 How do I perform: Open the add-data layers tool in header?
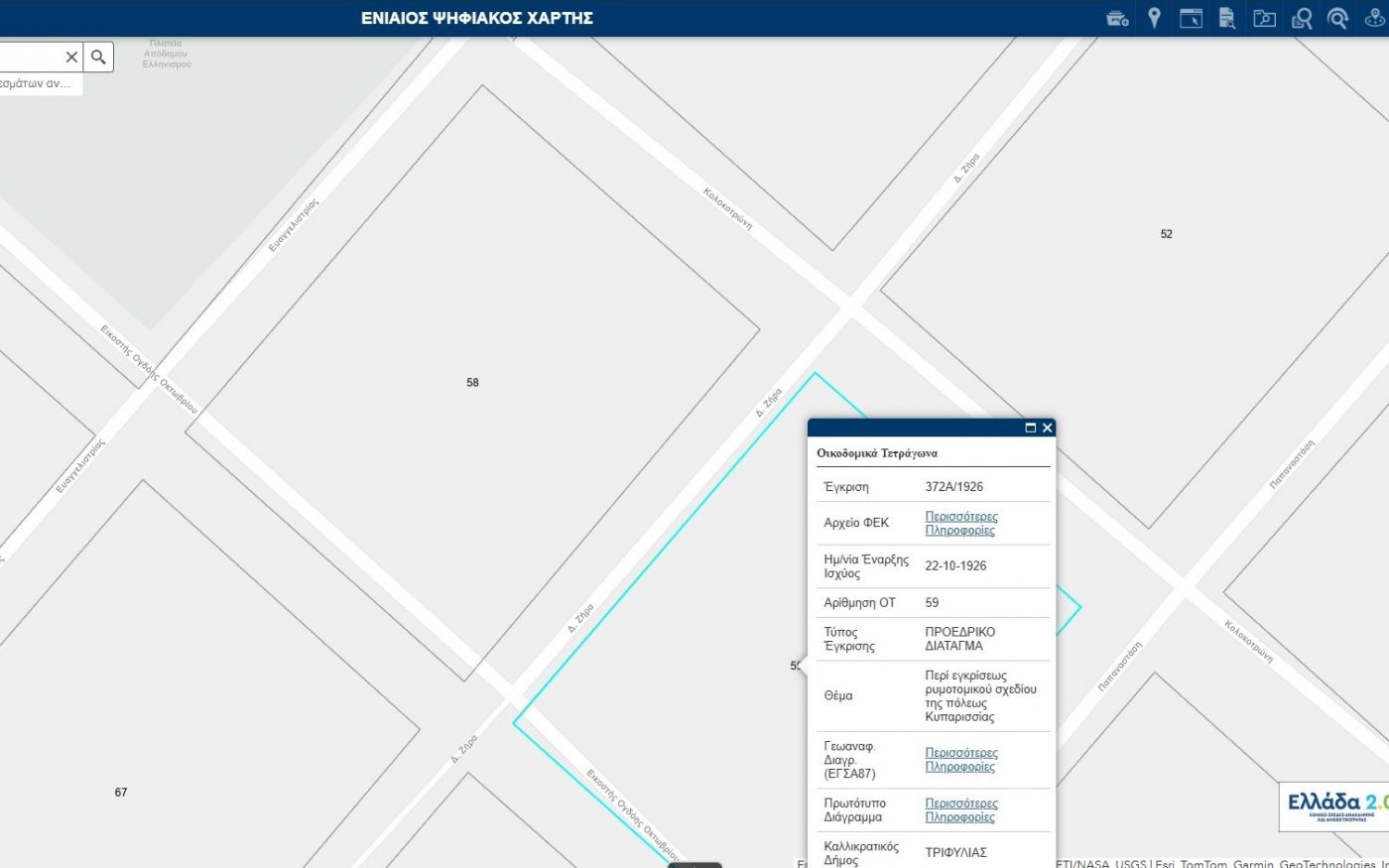point(1117,18)
